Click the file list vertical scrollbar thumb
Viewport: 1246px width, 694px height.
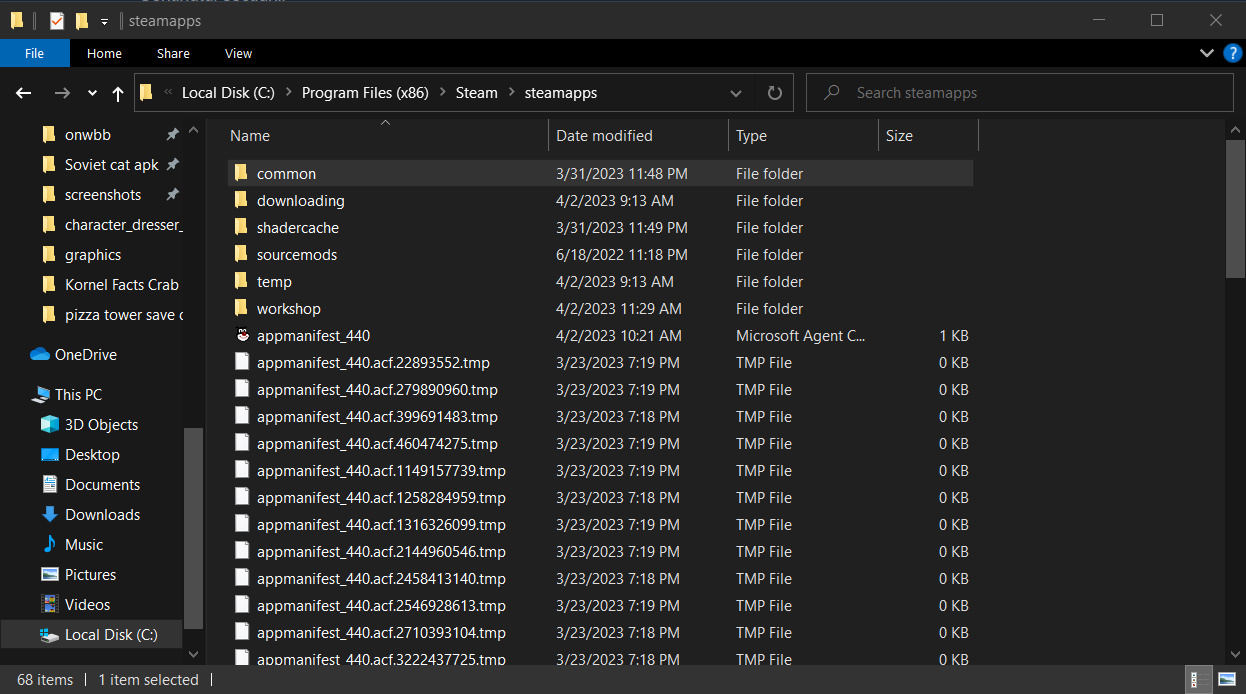pyautogui.click(x=1235, y=208)
